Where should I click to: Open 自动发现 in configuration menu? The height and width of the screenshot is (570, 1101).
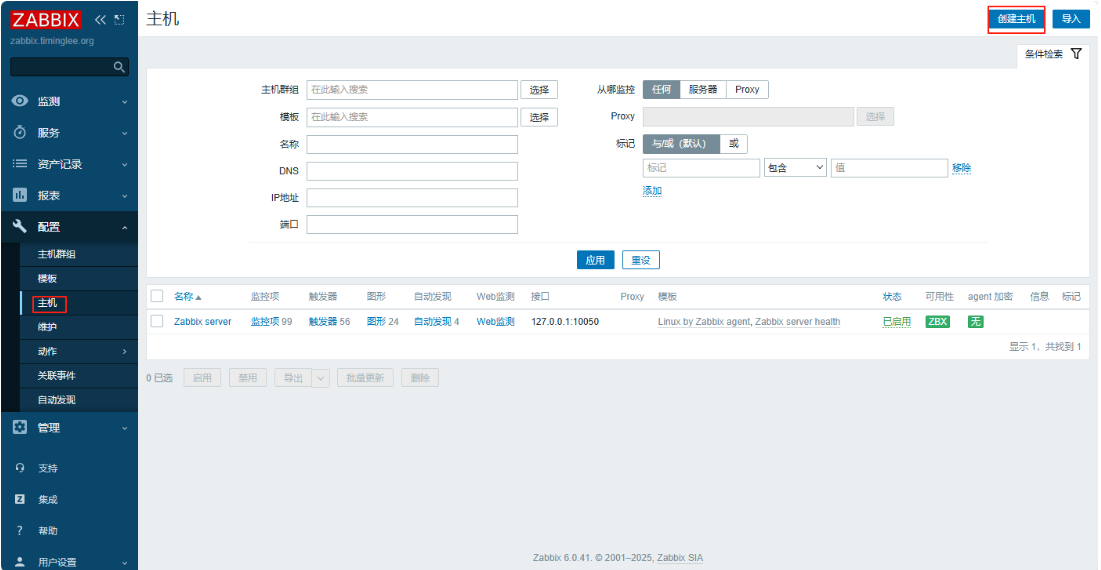57,399
